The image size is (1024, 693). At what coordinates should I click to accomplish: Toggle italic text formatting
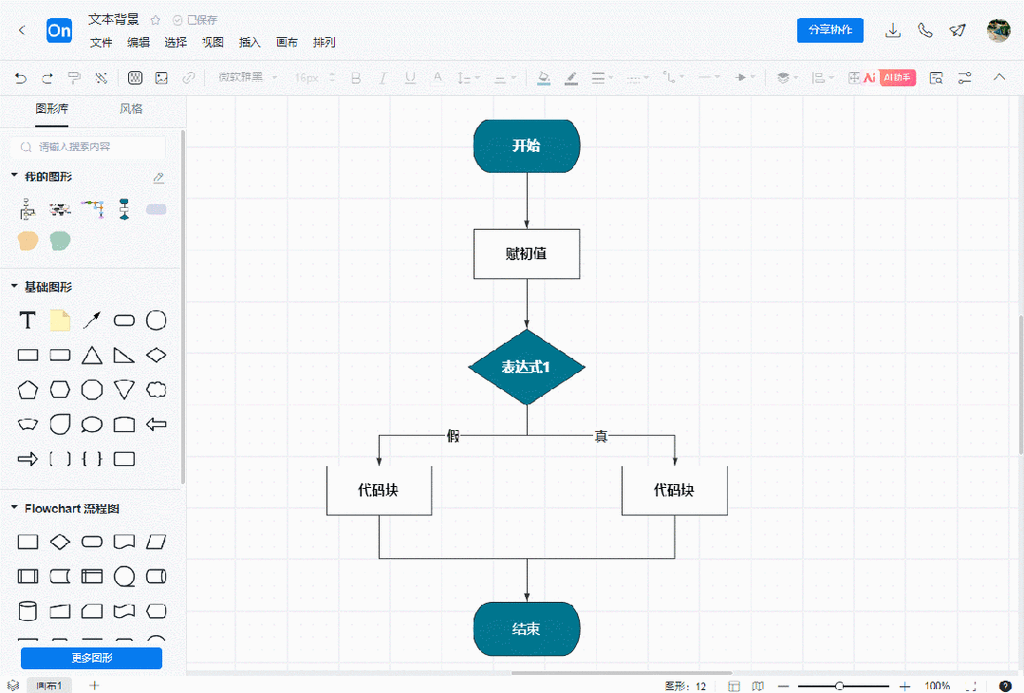click(383, 78)
